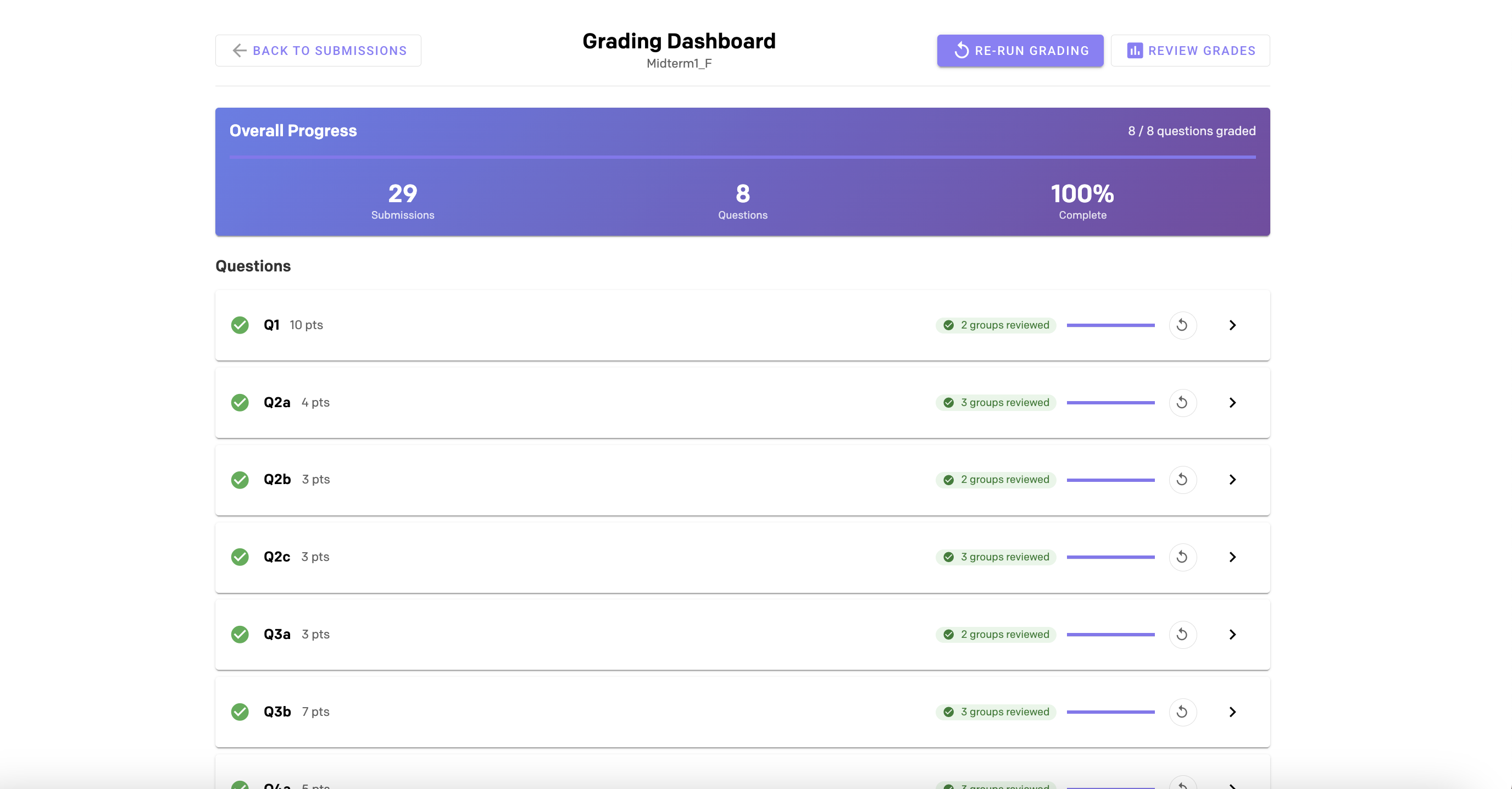Click the re-run grading icon for Q2b
Screen dimensions: 1512x789
coord(1183,480)
